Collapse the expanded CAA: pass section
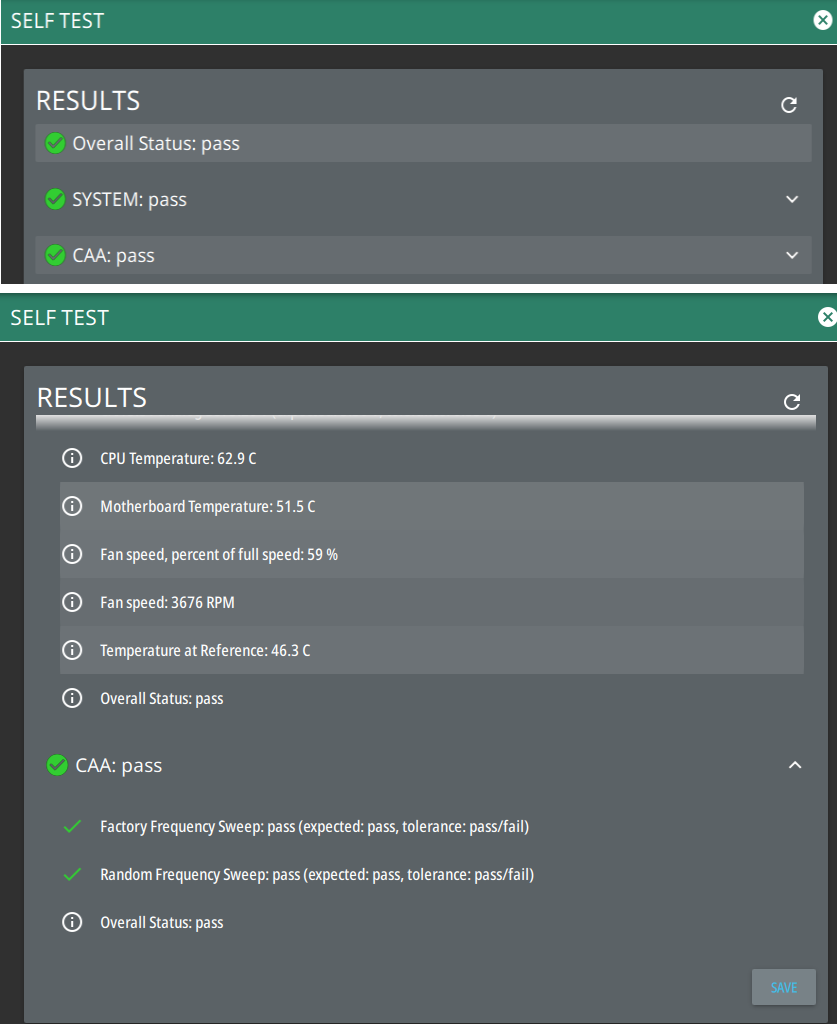837x1024 pixels. (x=795, y=766)
